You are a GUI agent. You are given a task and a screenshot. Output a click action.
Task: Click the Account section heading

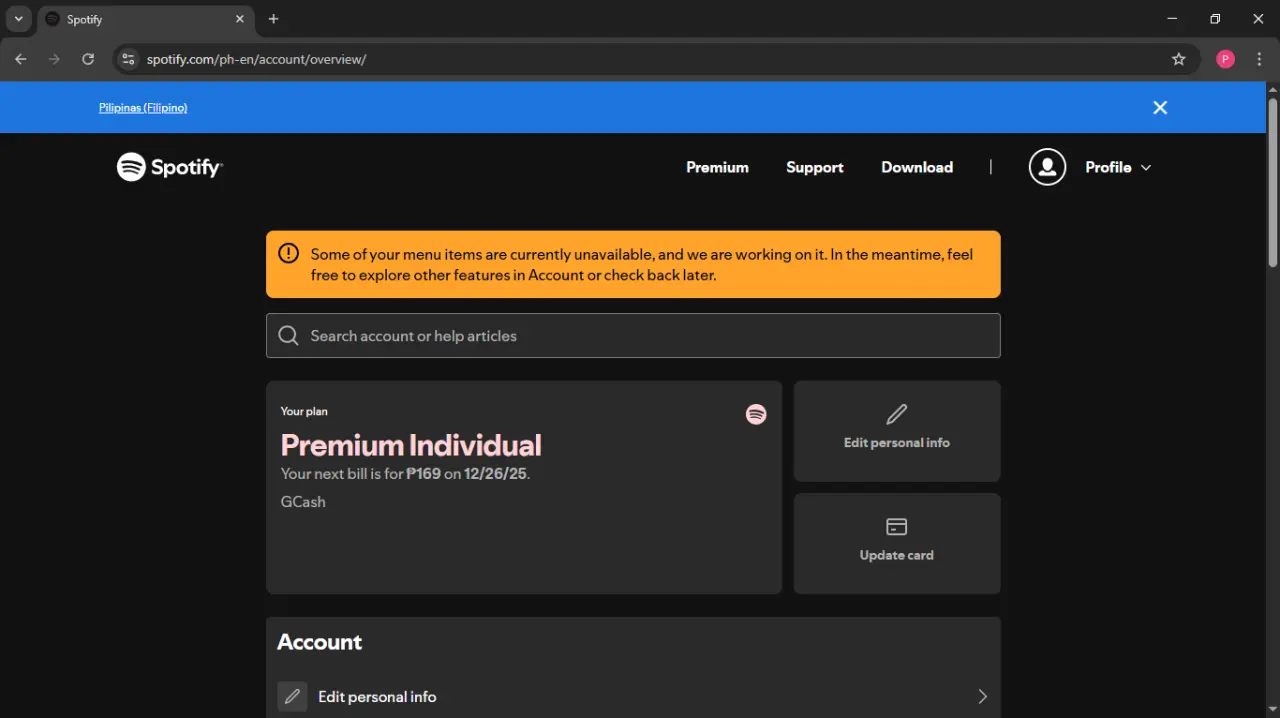click(x=320, y=642)
